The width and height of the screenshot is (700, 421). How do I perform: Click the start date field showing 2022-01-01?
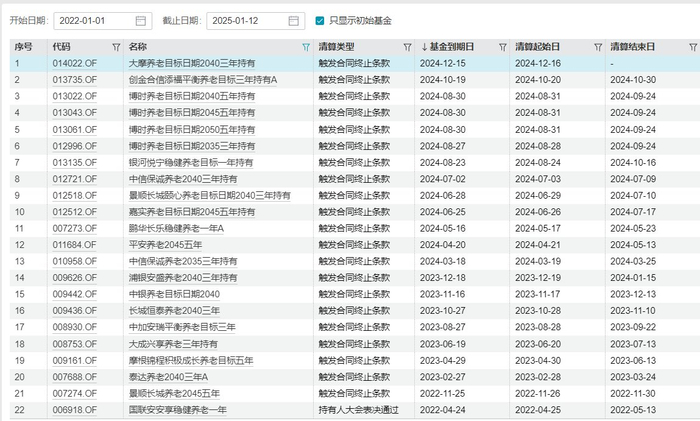(103, 21)
